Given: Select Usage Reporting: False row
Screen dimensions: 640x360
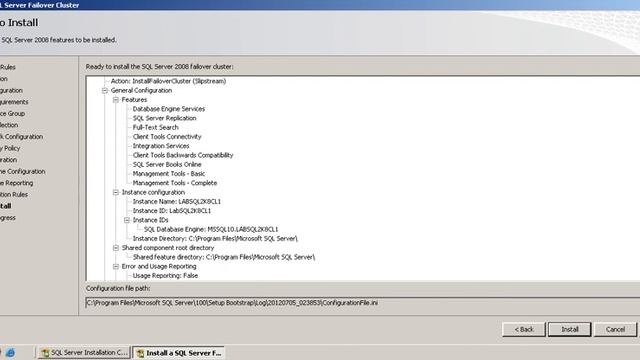Looking at the screenshot, I should click(x=165, y=276).
